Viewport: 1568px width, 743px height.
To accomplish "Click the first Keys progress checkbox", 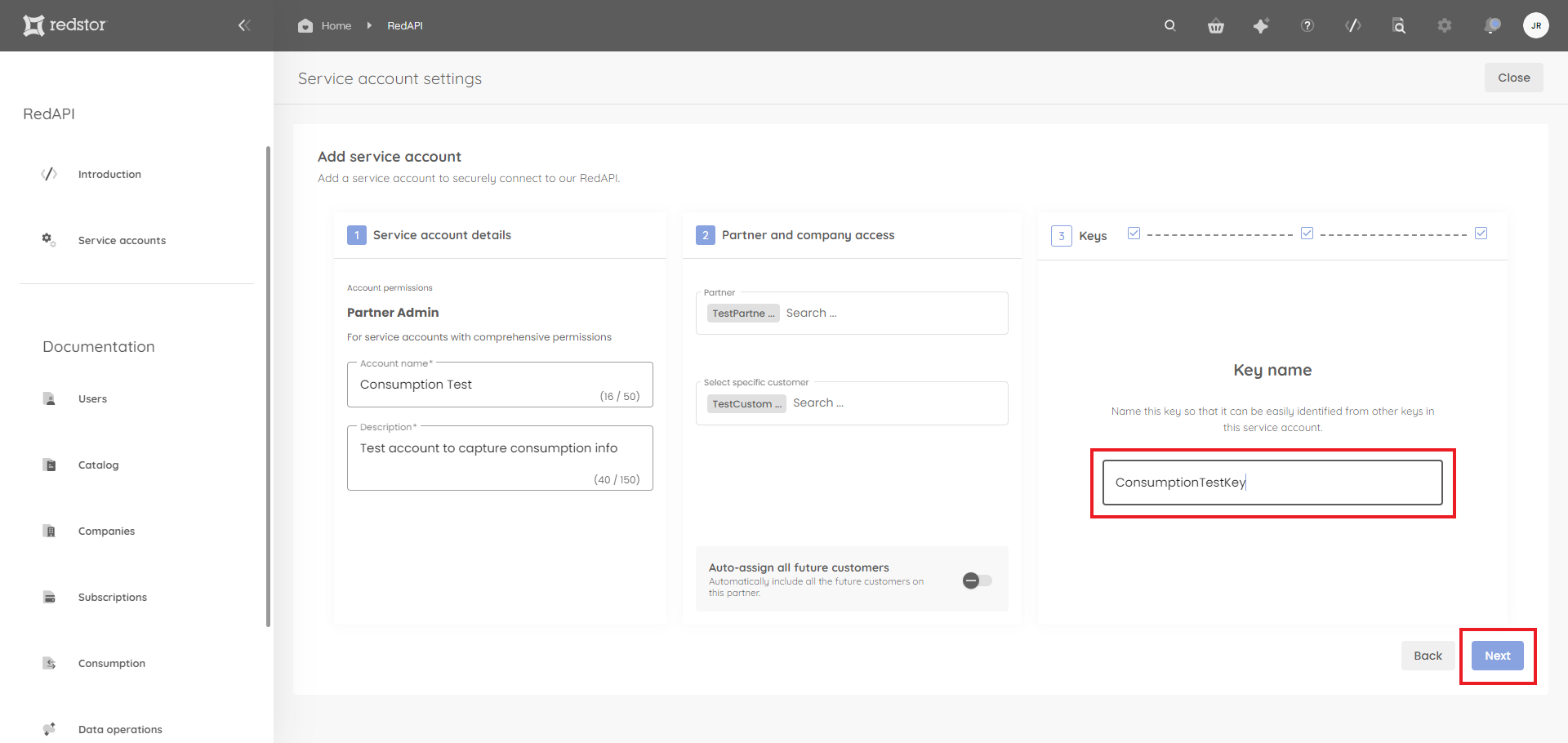I will (1134, 234).
